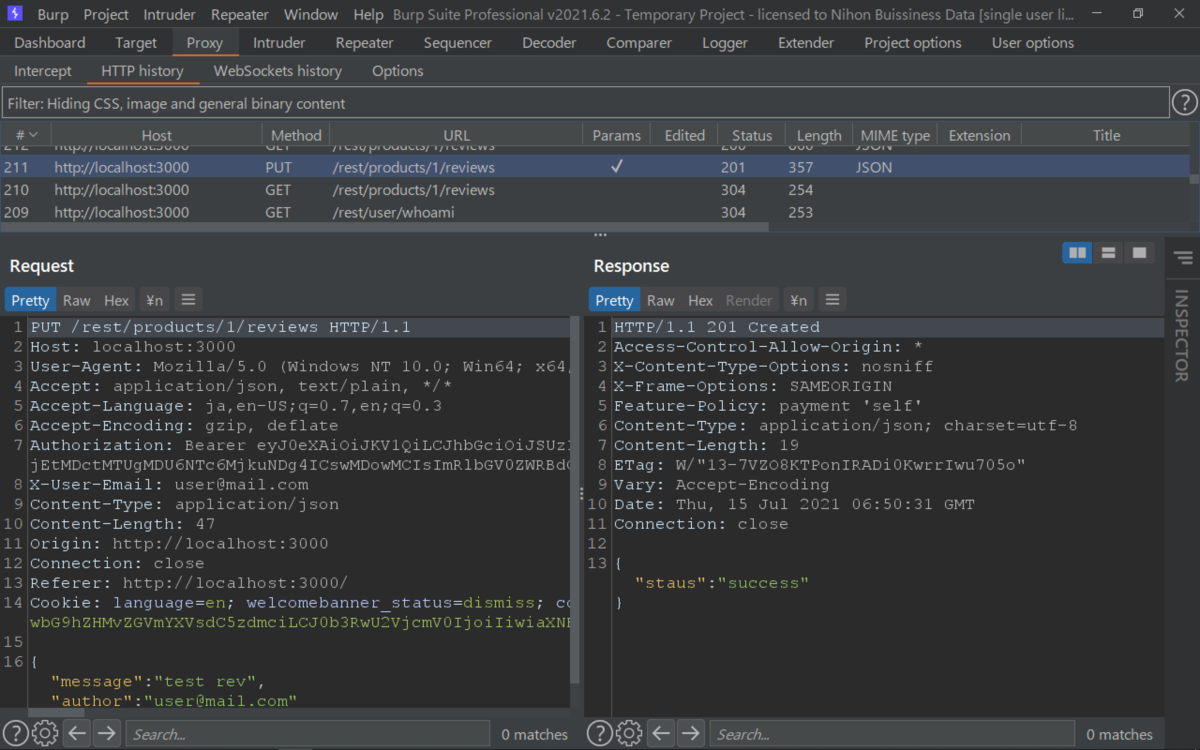The width and height of the screenshot is (1200, 750).
Task: Go to previous response search match
Action: pyautogui.click(x=661, y=733)
